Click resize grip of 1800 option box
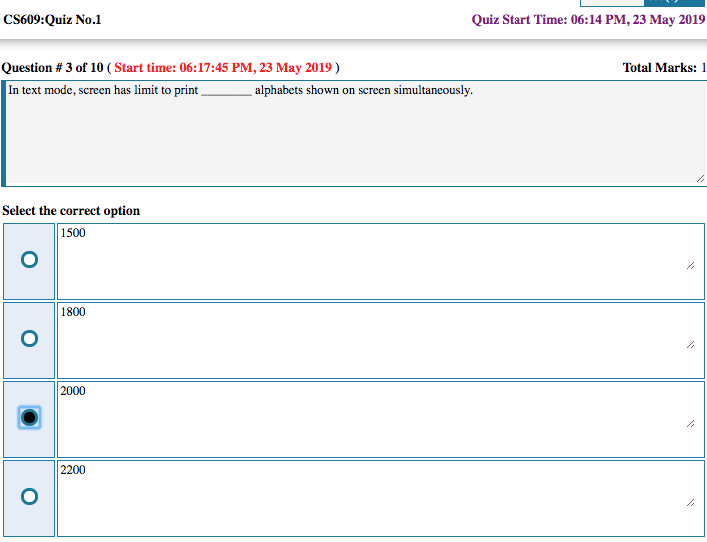This screenshot has width=707, height=542. pos(690,345)
